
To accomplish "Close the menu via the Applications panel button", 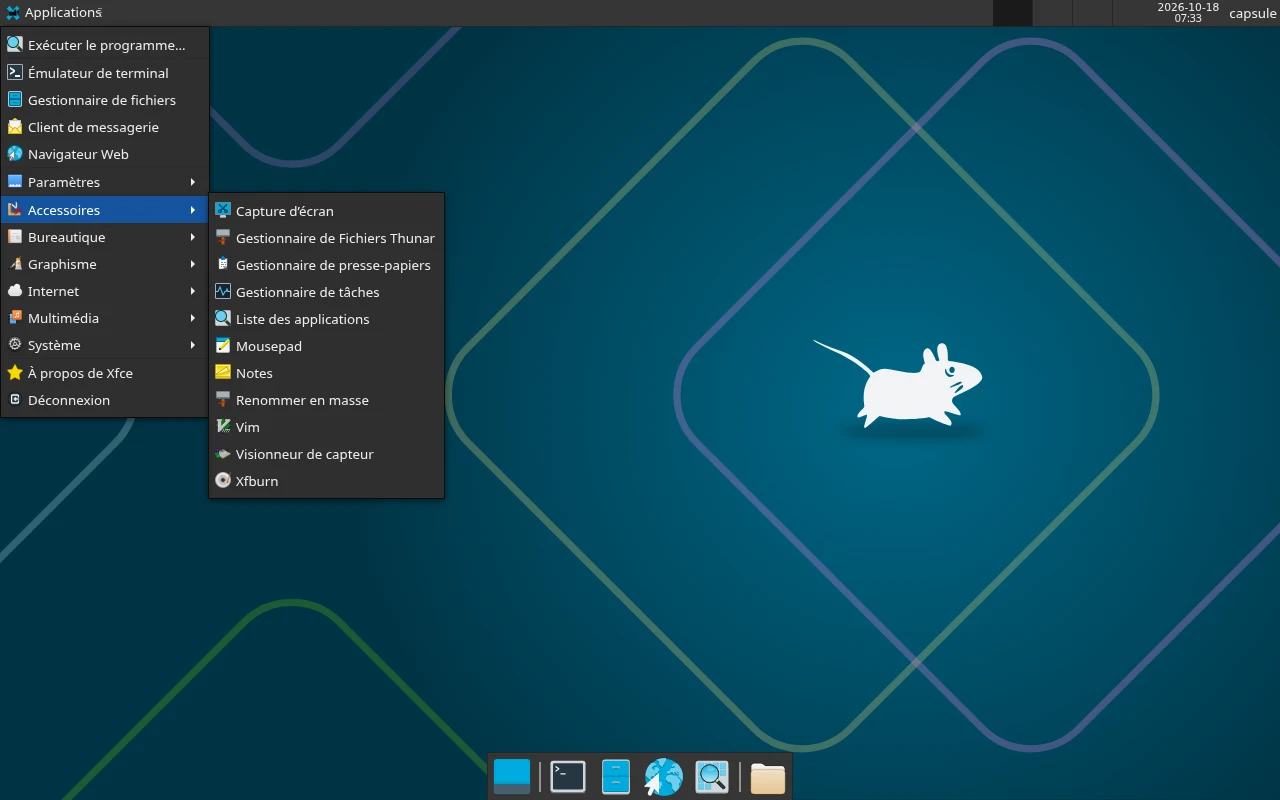I will click(53, 13).
